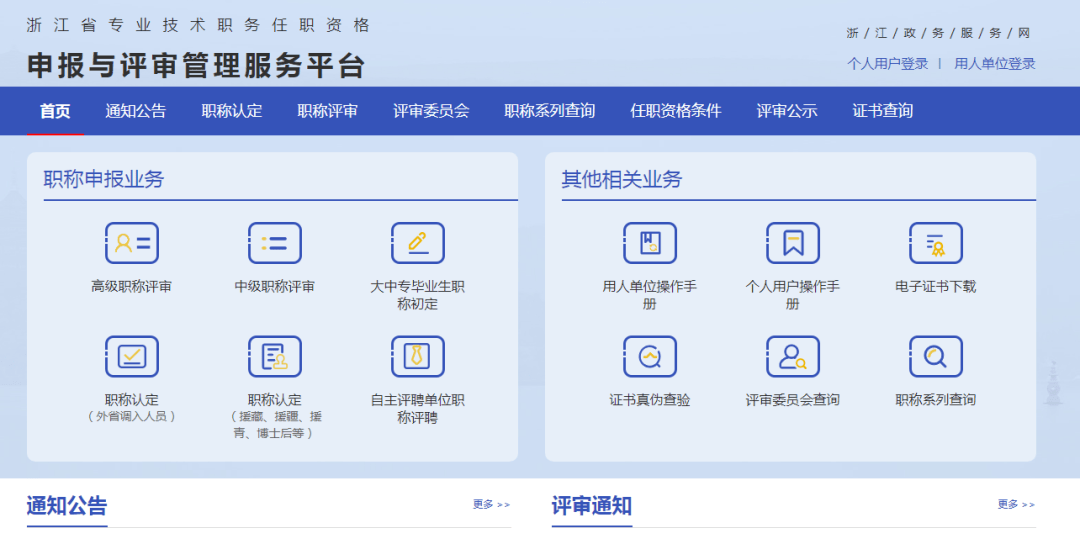
Task: Select the 大中专毕业生职称初定 pencil icon
Action: click(x=417, y=243)
